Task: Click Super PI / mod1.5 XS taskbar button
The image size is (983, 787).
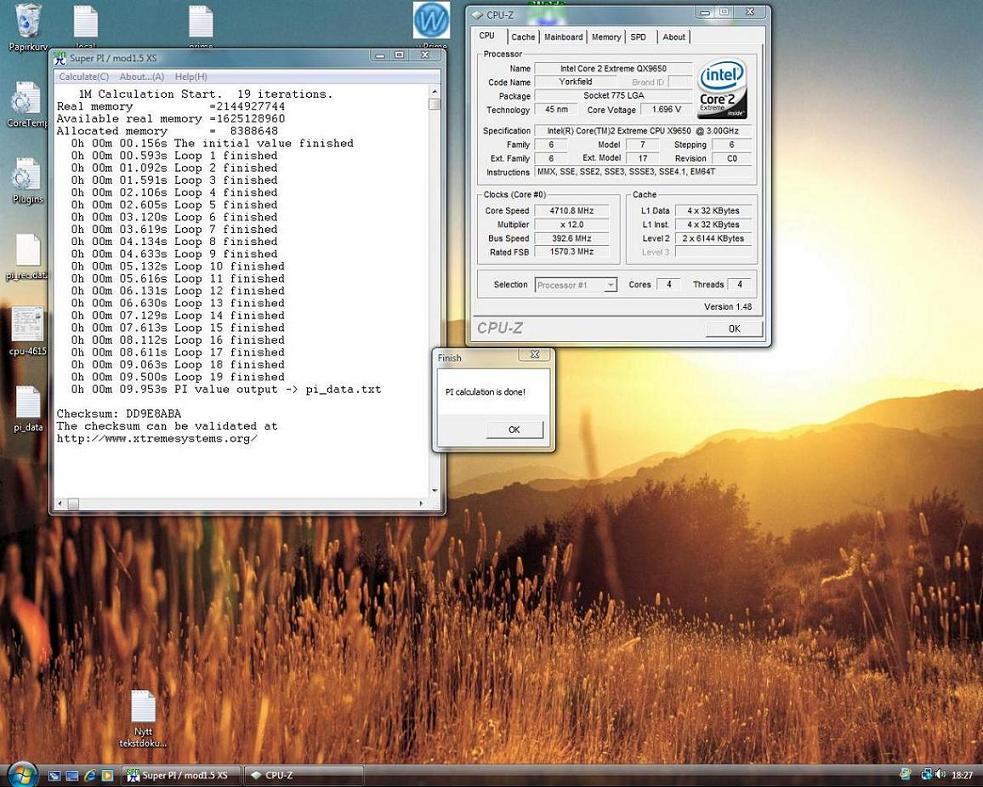Action: [181, 776]
